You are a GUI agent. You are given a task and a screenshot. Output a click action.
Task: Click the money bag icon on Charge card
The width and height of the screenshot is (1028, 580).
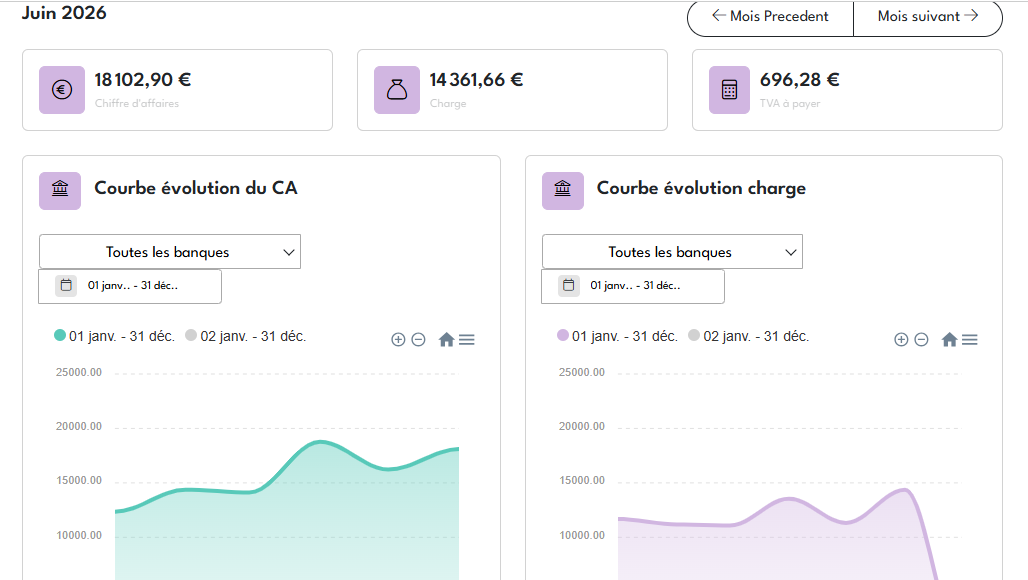pos(397,90)
